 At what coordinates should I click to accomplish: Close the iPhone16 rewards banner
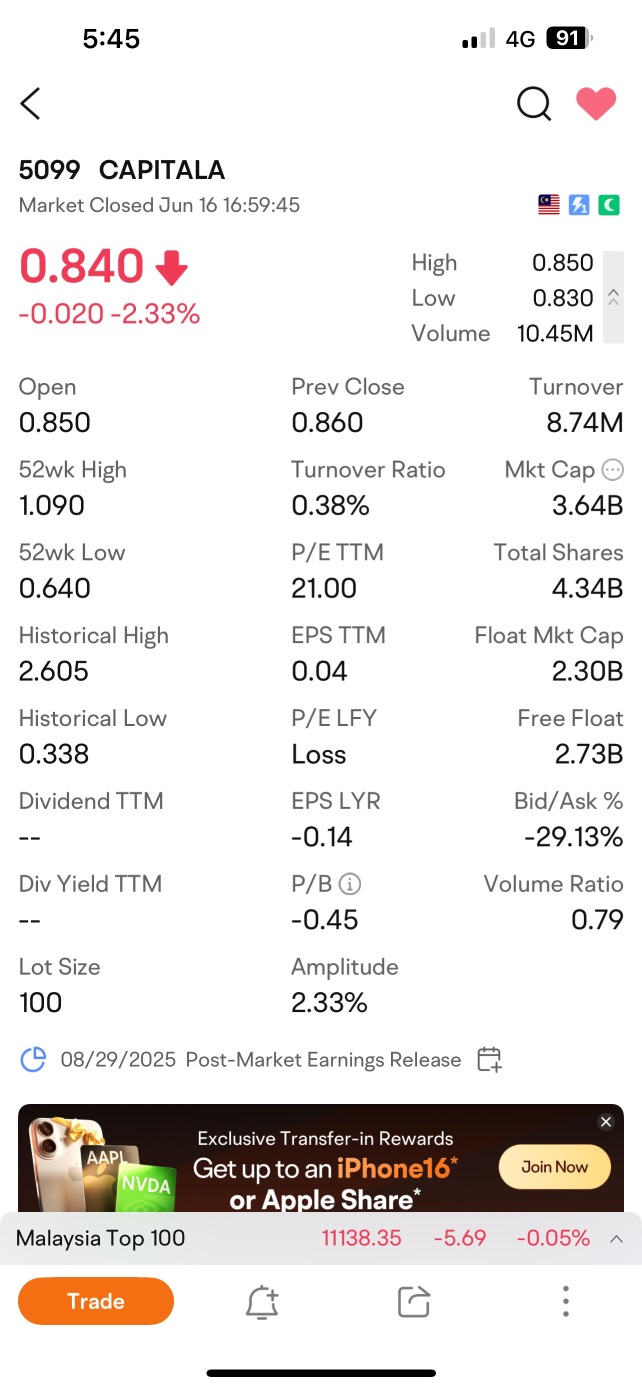[x=605, y=1122]
